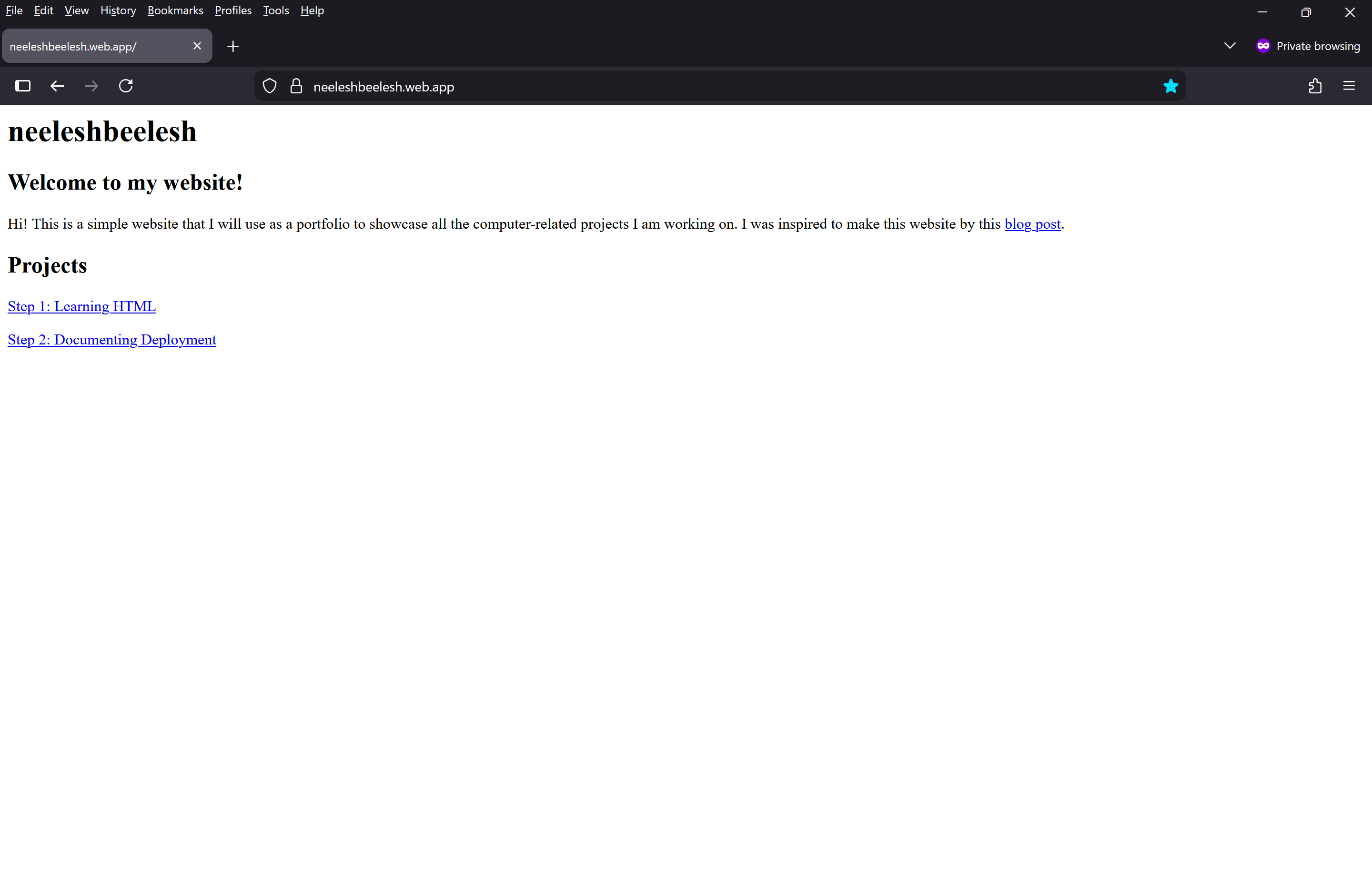Open the Tools menu
The image size is (1372, 869).
pos(275,10)
